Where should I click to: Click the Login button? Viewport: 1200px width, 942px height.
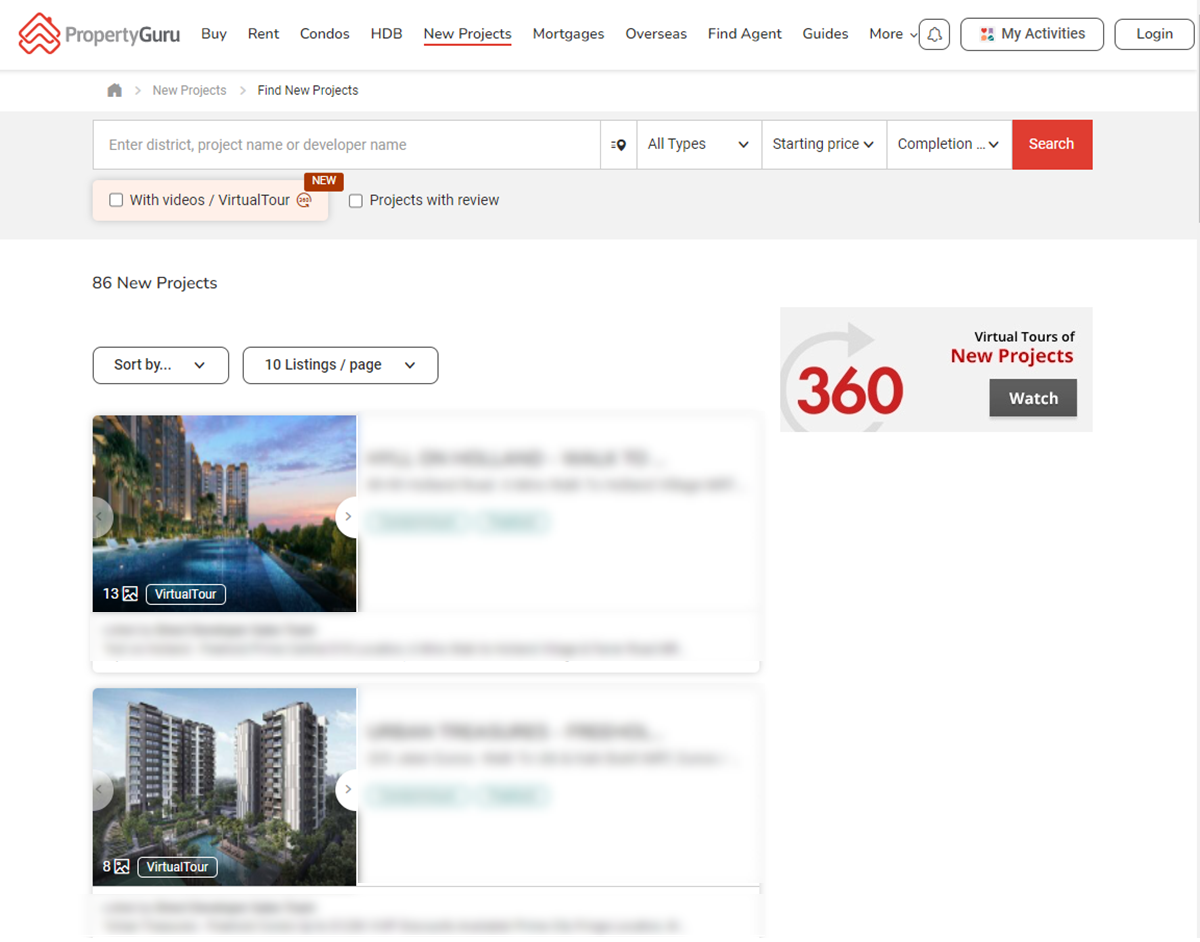click(x=1154, y=34)
